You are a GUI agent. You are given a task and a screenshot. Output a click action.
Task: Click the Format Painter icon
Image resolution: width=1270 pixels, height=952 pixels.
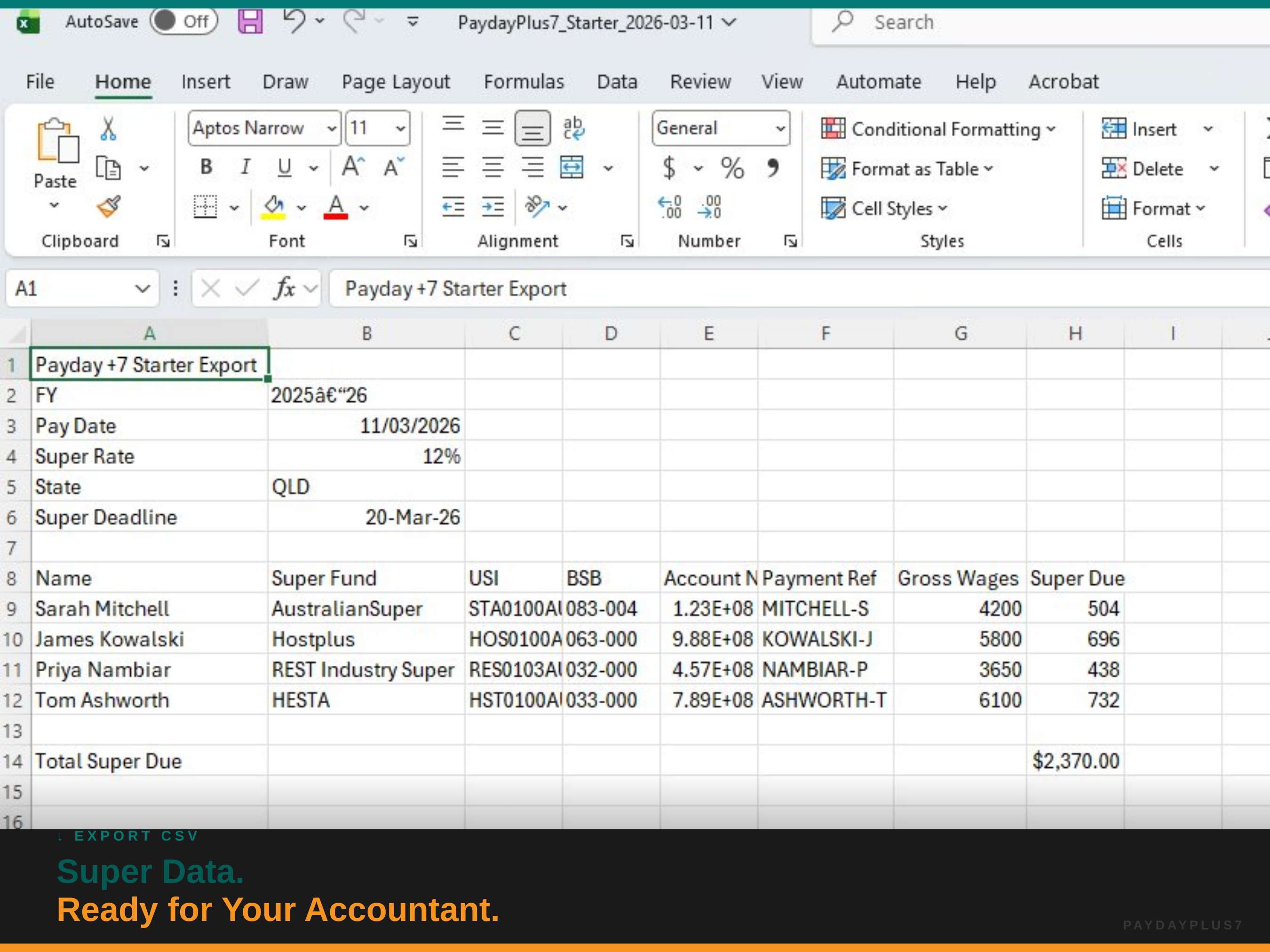pyautogui.click(x=108, y=206)
